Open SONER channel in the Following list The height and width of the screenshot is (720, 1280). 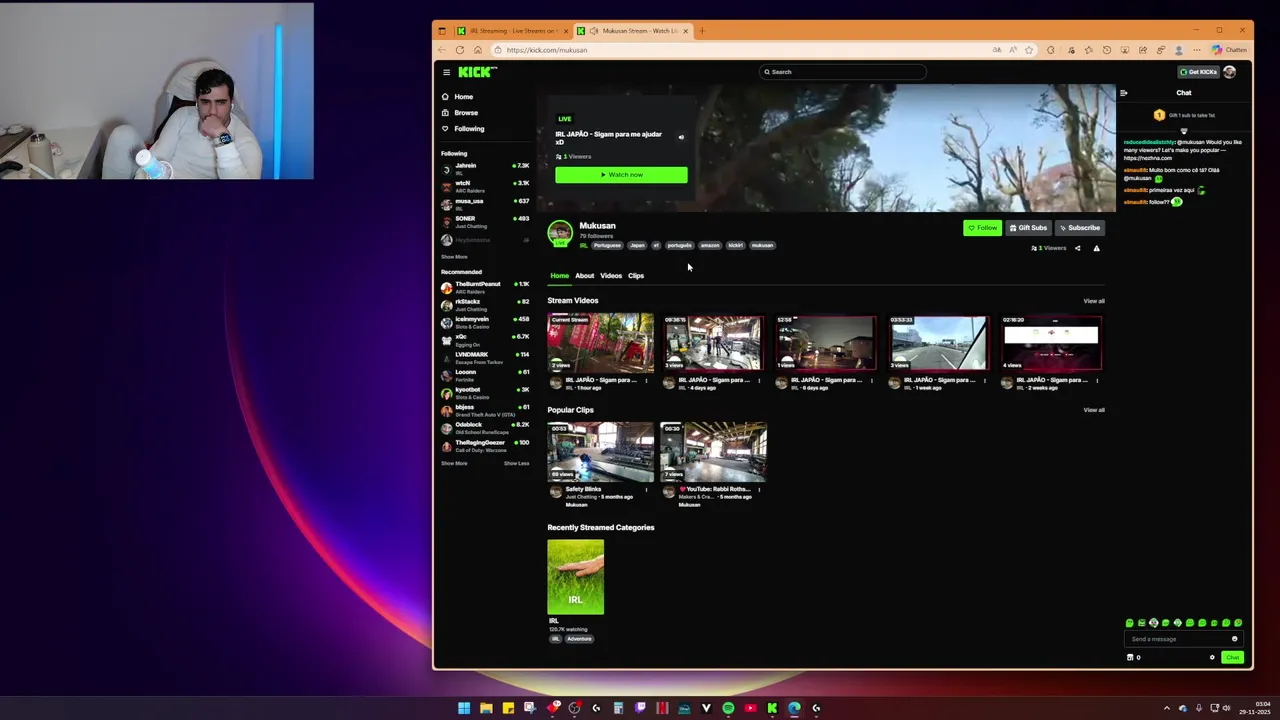485,222
